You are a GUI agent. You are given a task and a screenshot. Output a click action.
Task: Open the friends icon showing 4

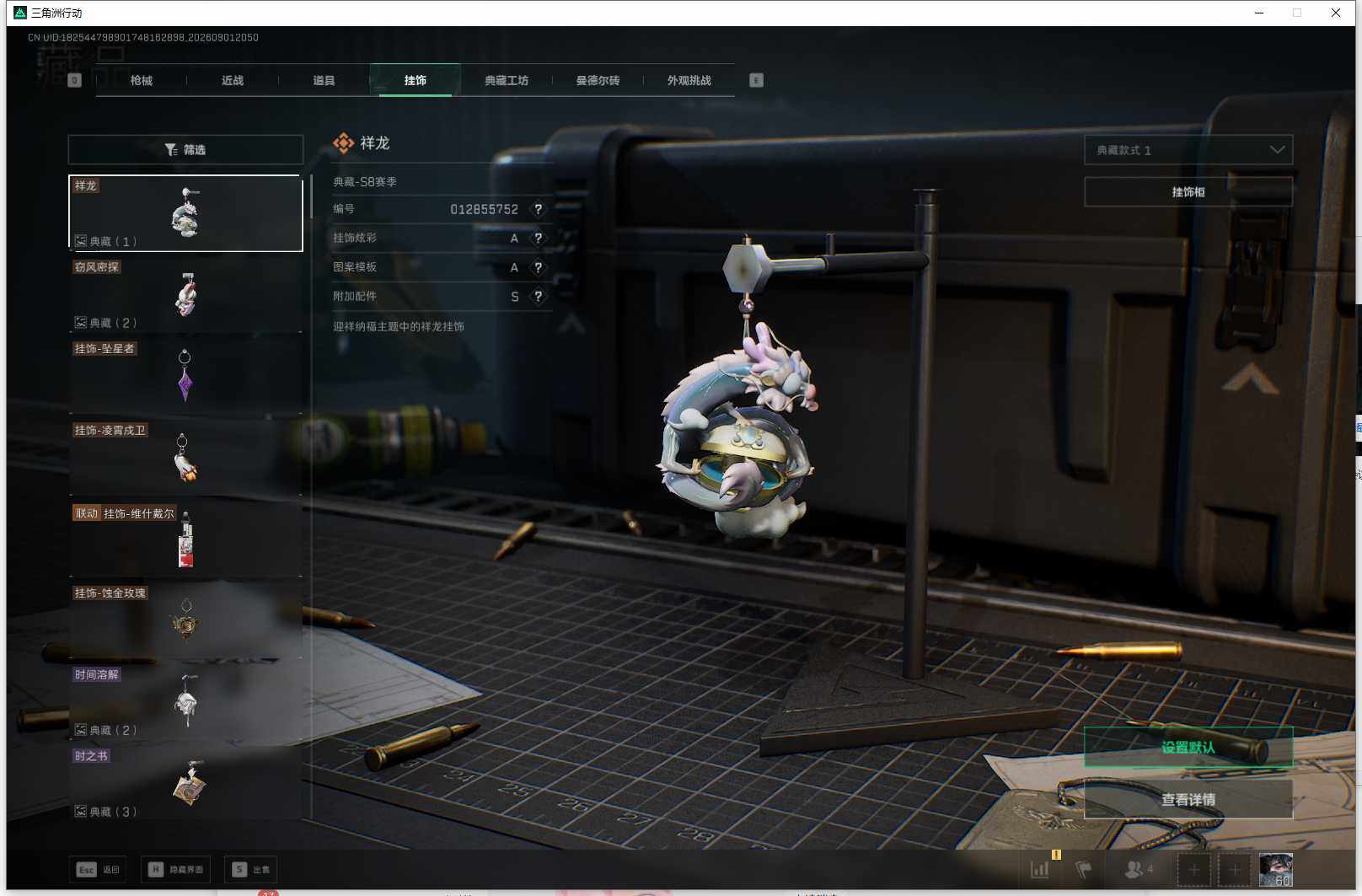[x=1139, y=868]
